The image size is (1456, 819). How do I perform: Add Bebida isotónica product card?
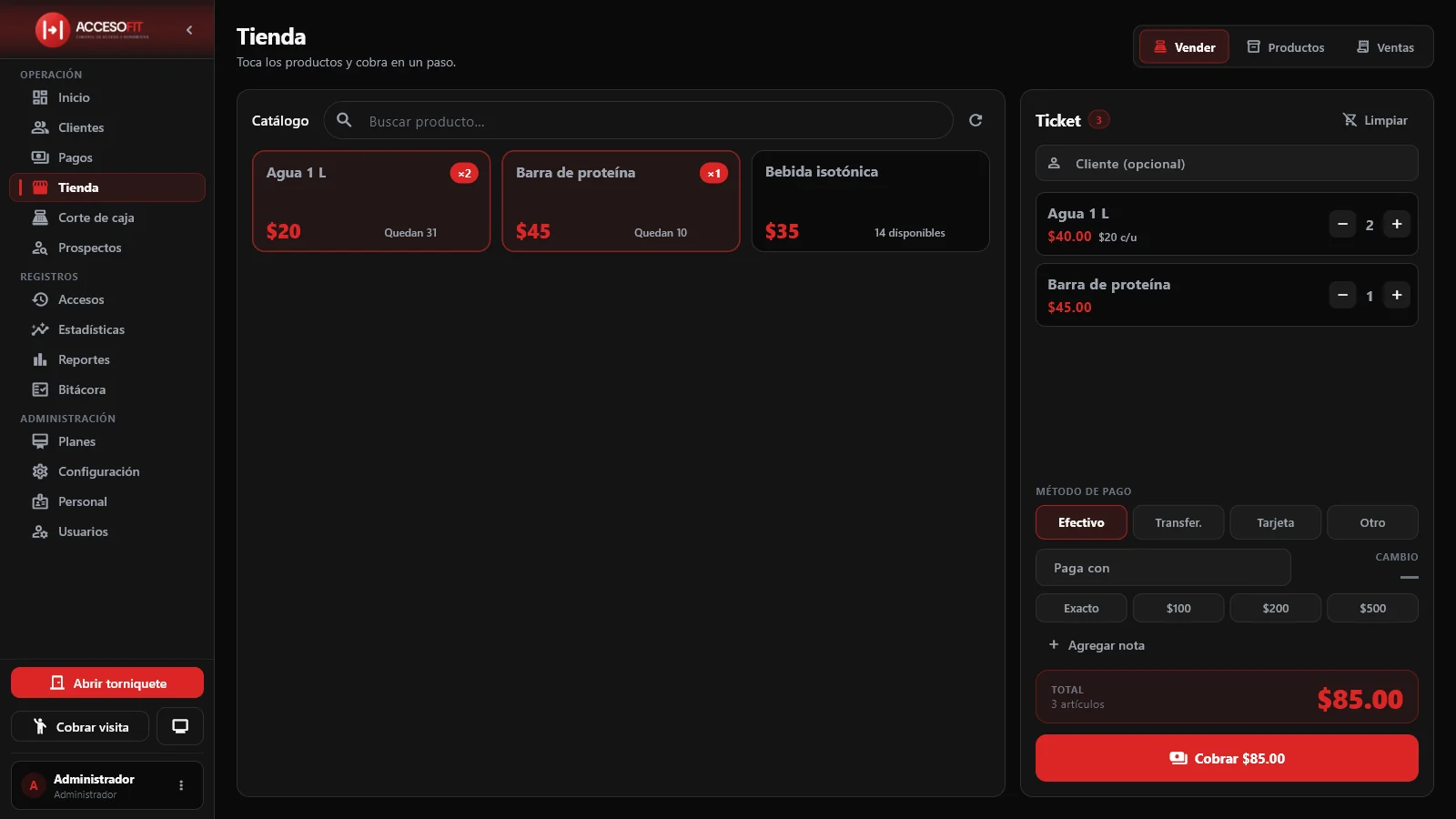click(x=870, y=201)
